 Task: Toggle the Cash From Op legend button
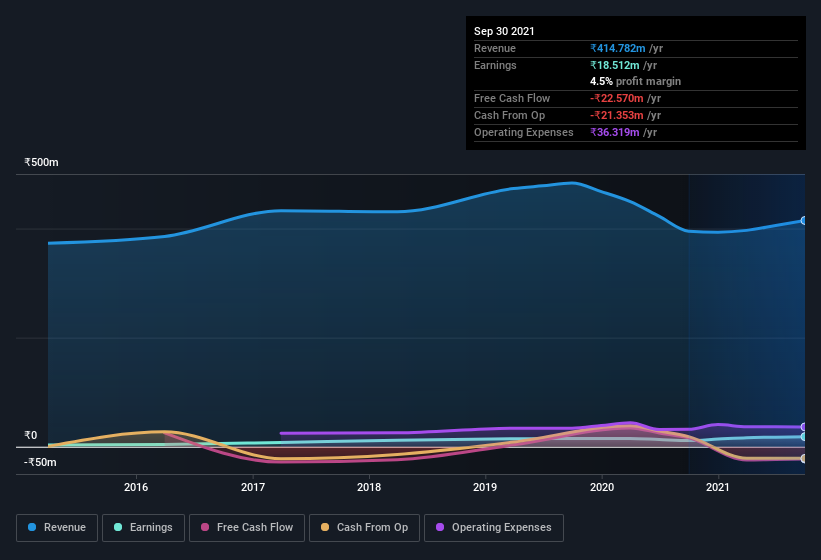point(364,528)
